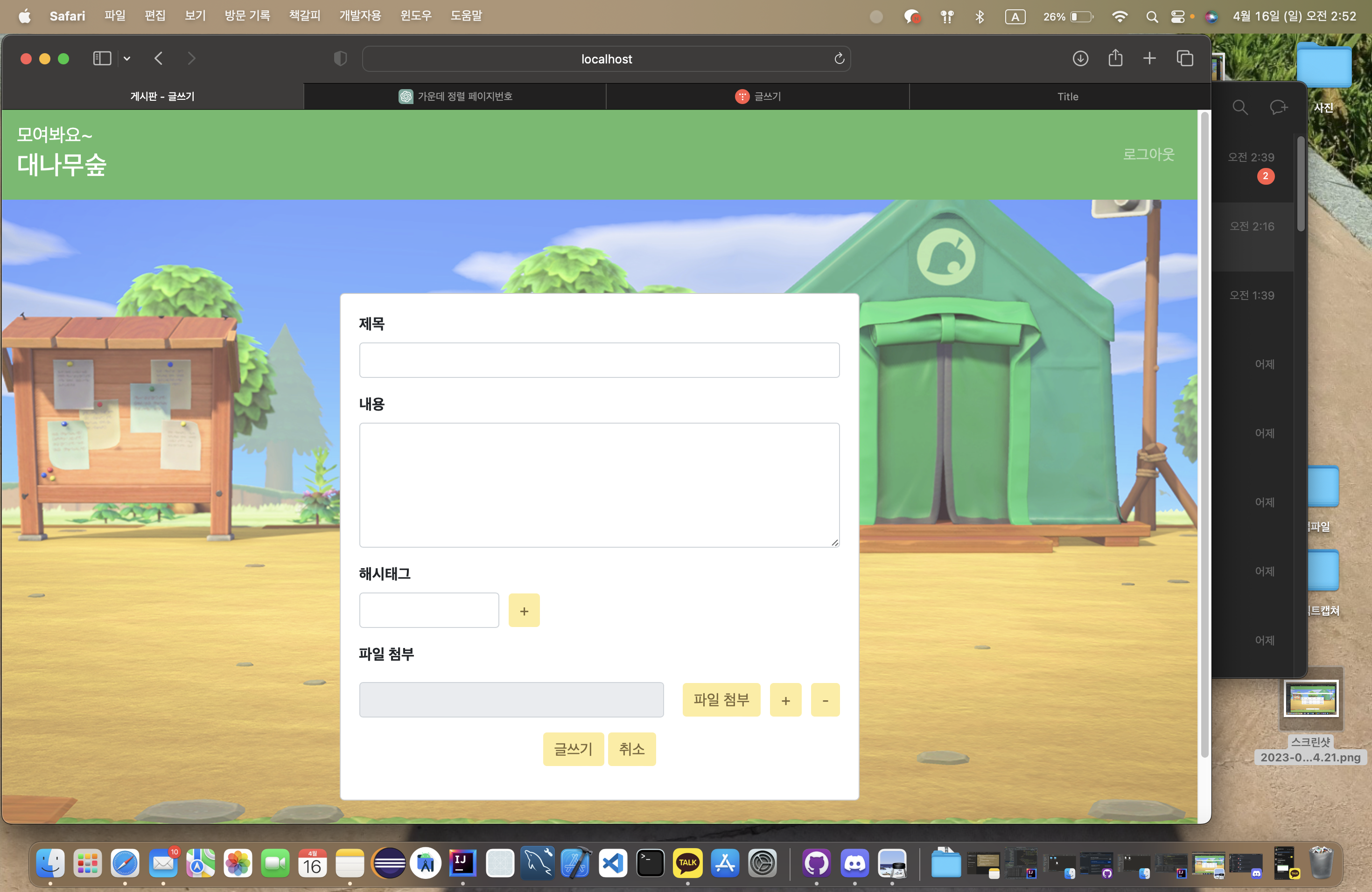
Task: Focus the 해시태그 input field
Action: click(429, 610)
